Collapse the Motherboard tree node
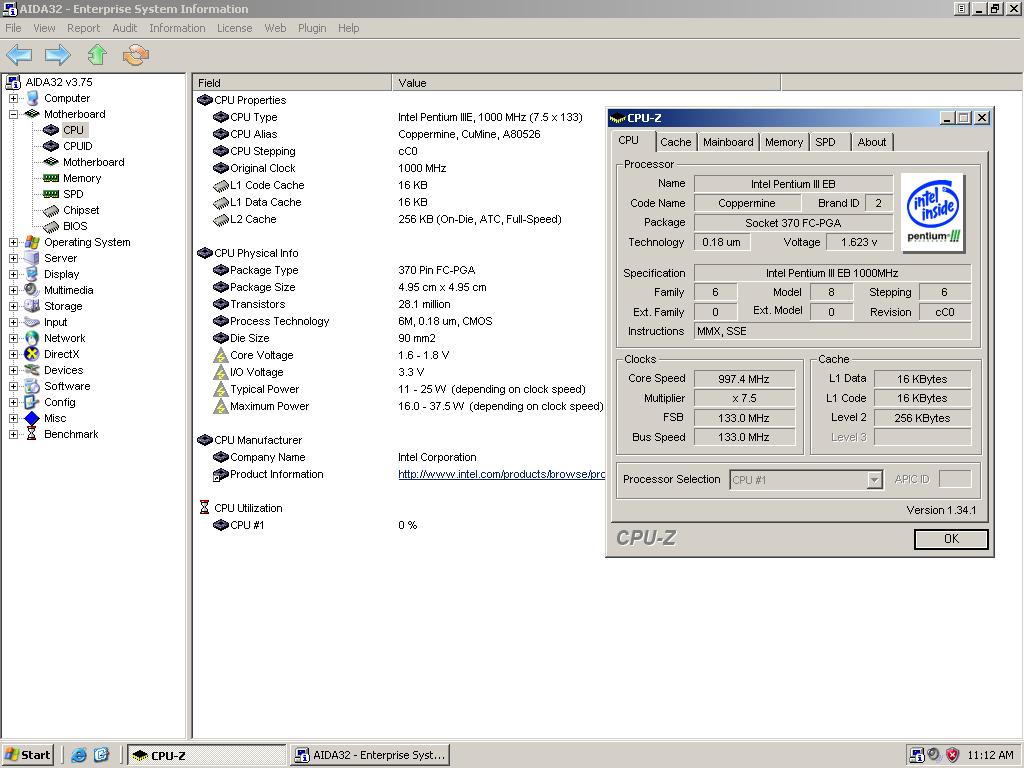 [13, 114]
